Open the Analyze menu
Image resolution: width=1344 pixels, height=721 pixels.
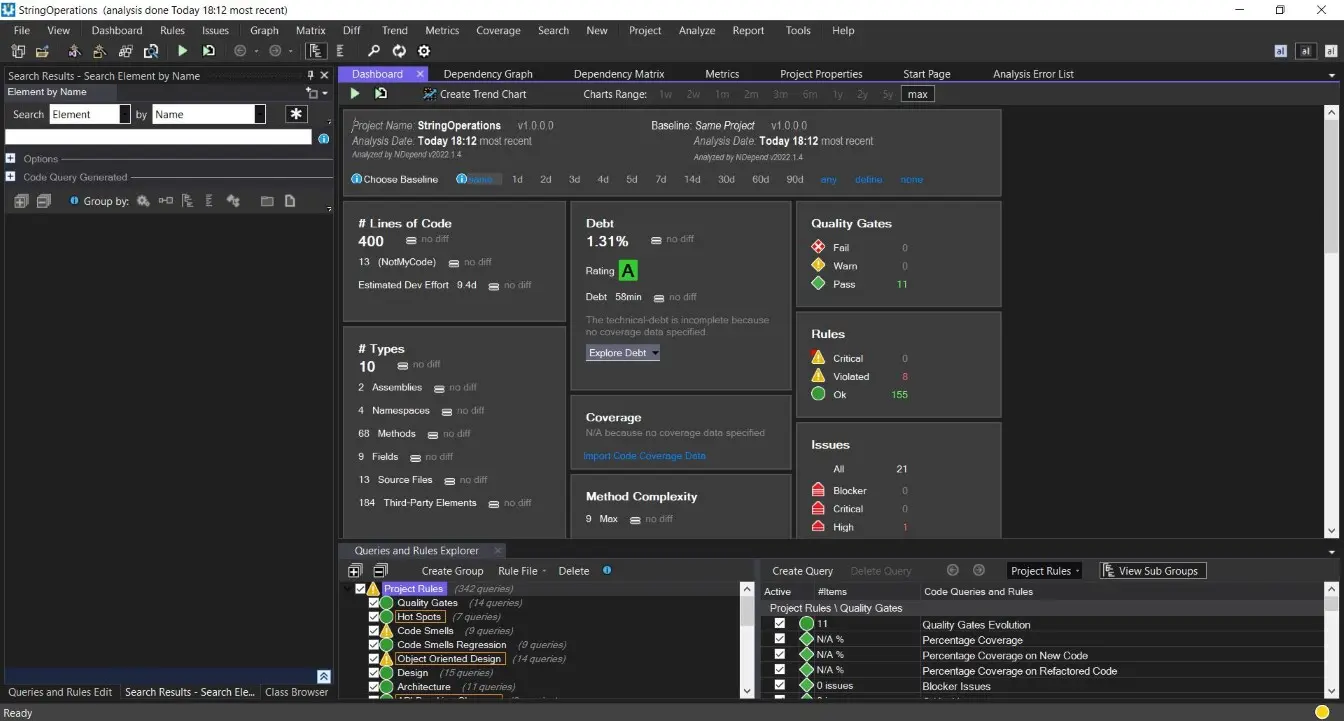click(x=697, y=30)
